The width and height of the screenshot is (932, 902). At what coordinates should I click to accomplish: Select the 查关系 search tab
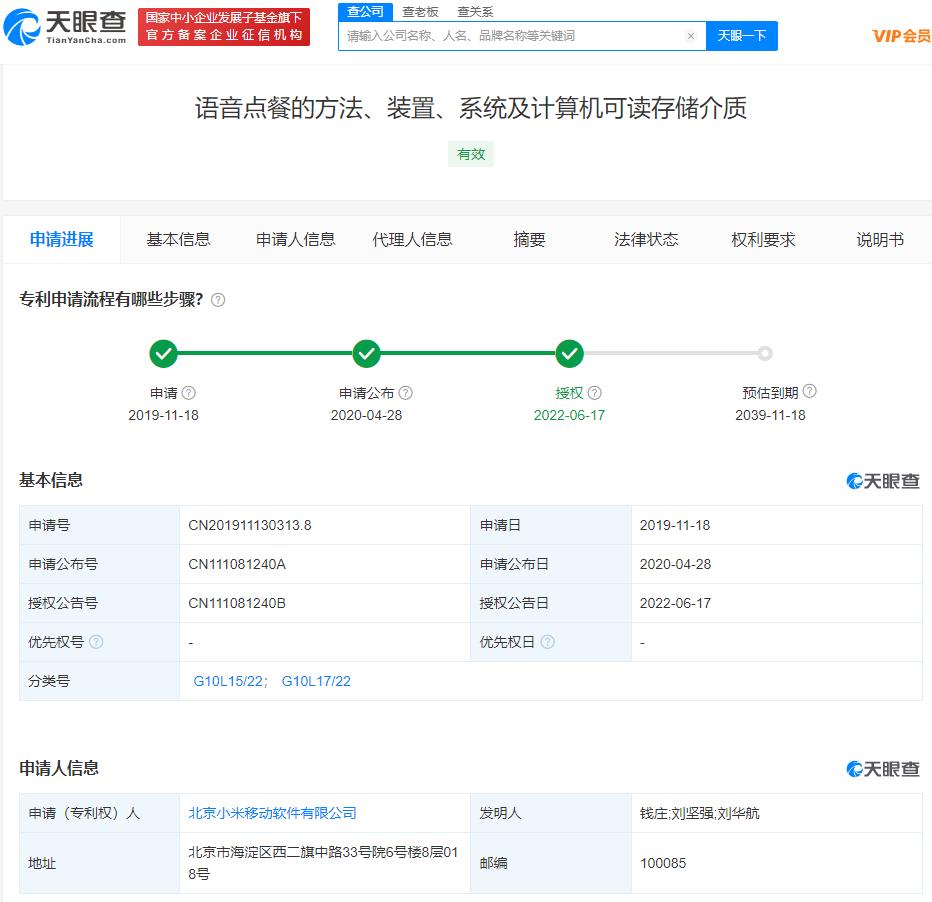[x=475, y=12]
